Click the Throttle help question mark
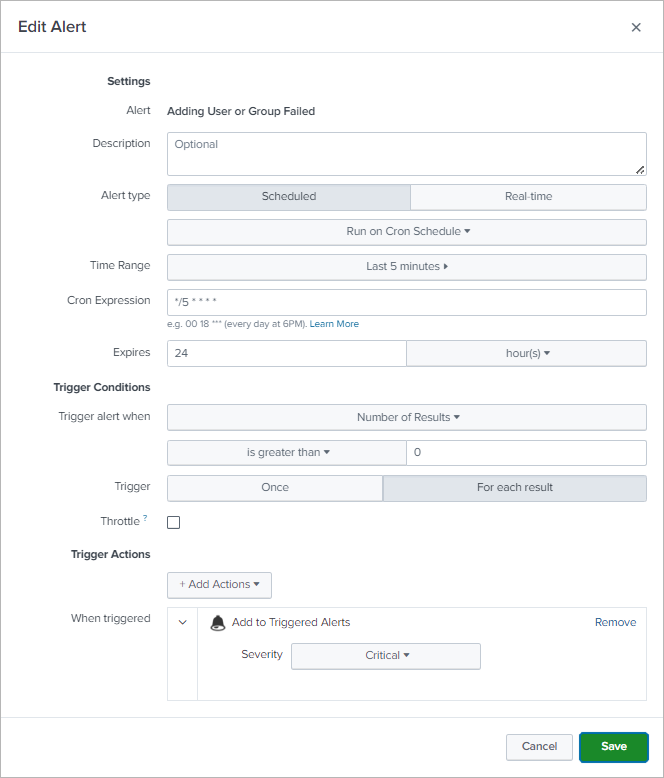The width and height of the screenshot is (664, 778). pyautogui.click(x=145, y=518)
